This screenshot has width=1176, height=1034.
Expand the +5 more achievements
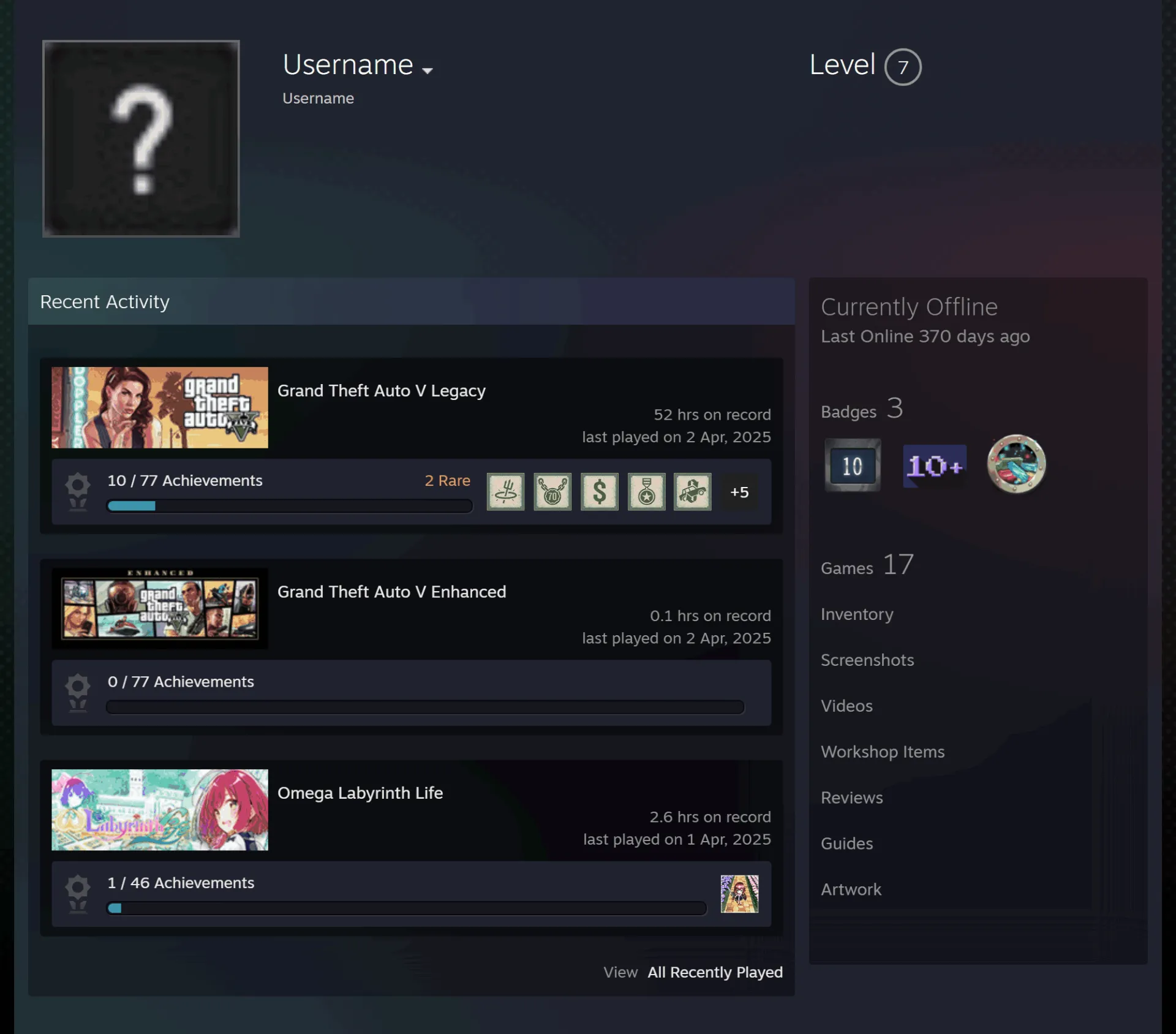[x=739, y=492]
